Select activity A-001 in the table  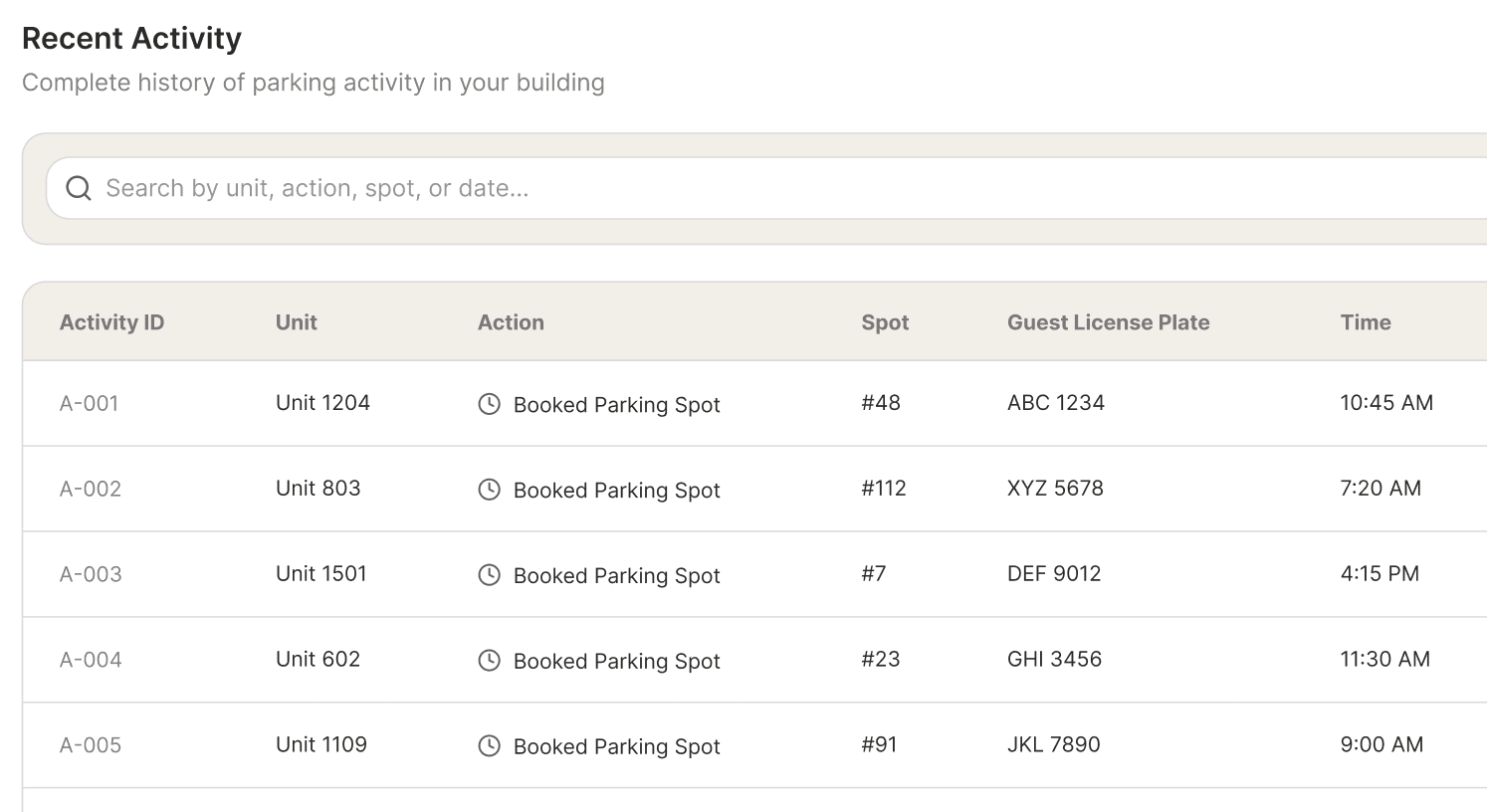(89, 403)
